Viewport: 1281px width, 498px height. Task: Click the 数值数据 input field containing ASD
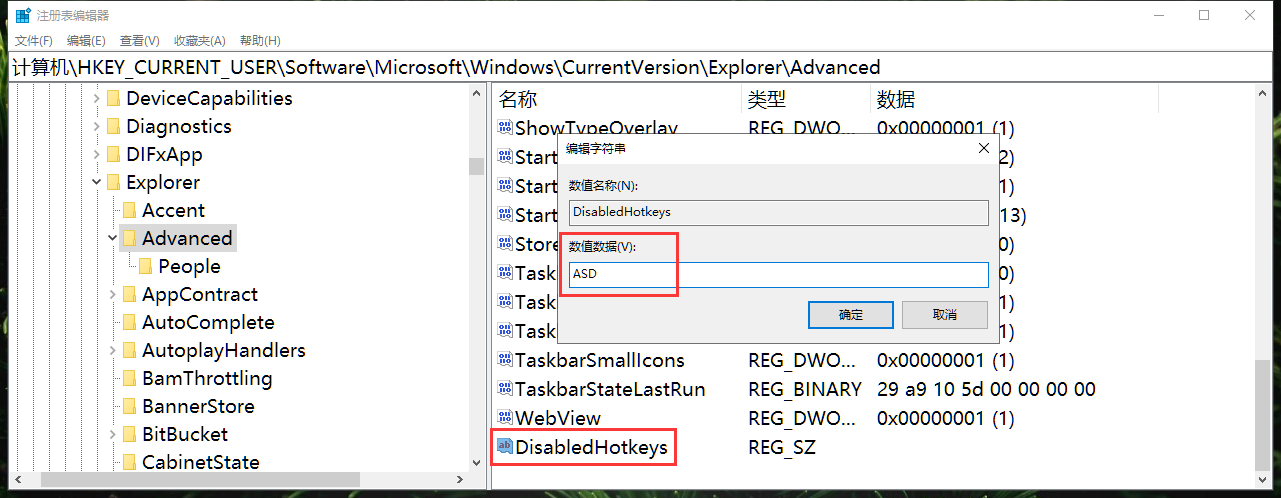[x=778, y=275]
